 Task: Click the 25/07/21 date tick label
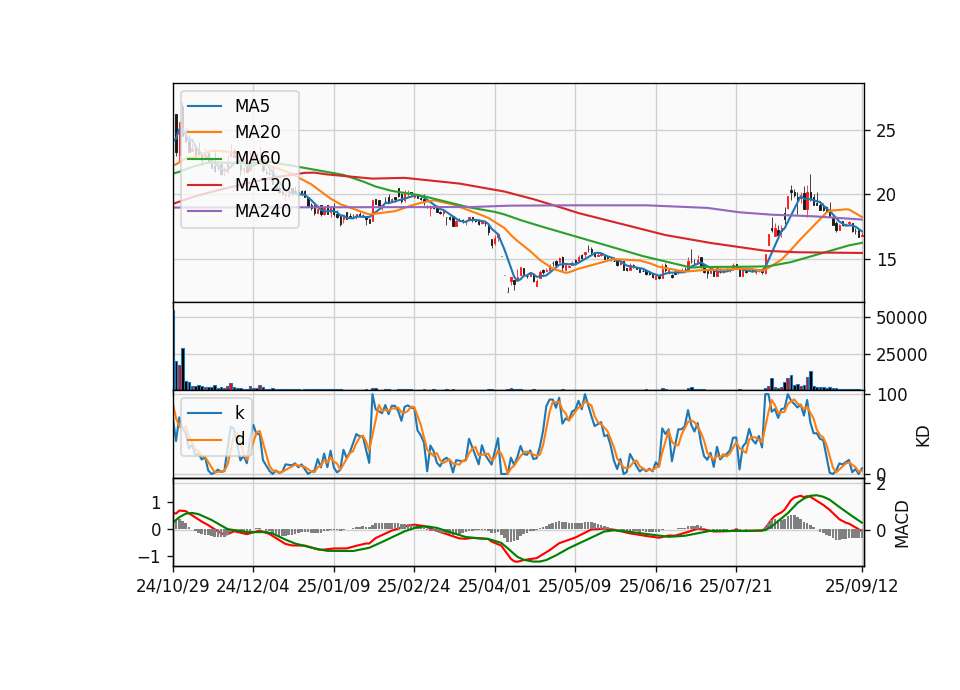click(x=736, y=586)
